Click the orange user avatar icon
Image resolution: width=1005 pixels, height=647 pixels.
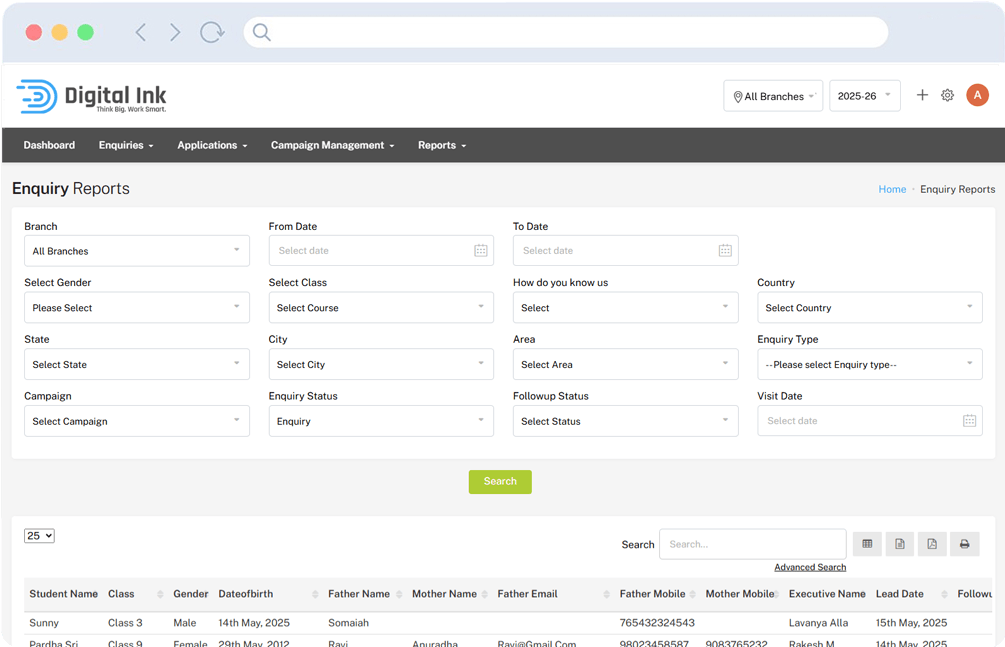(977, 95)
